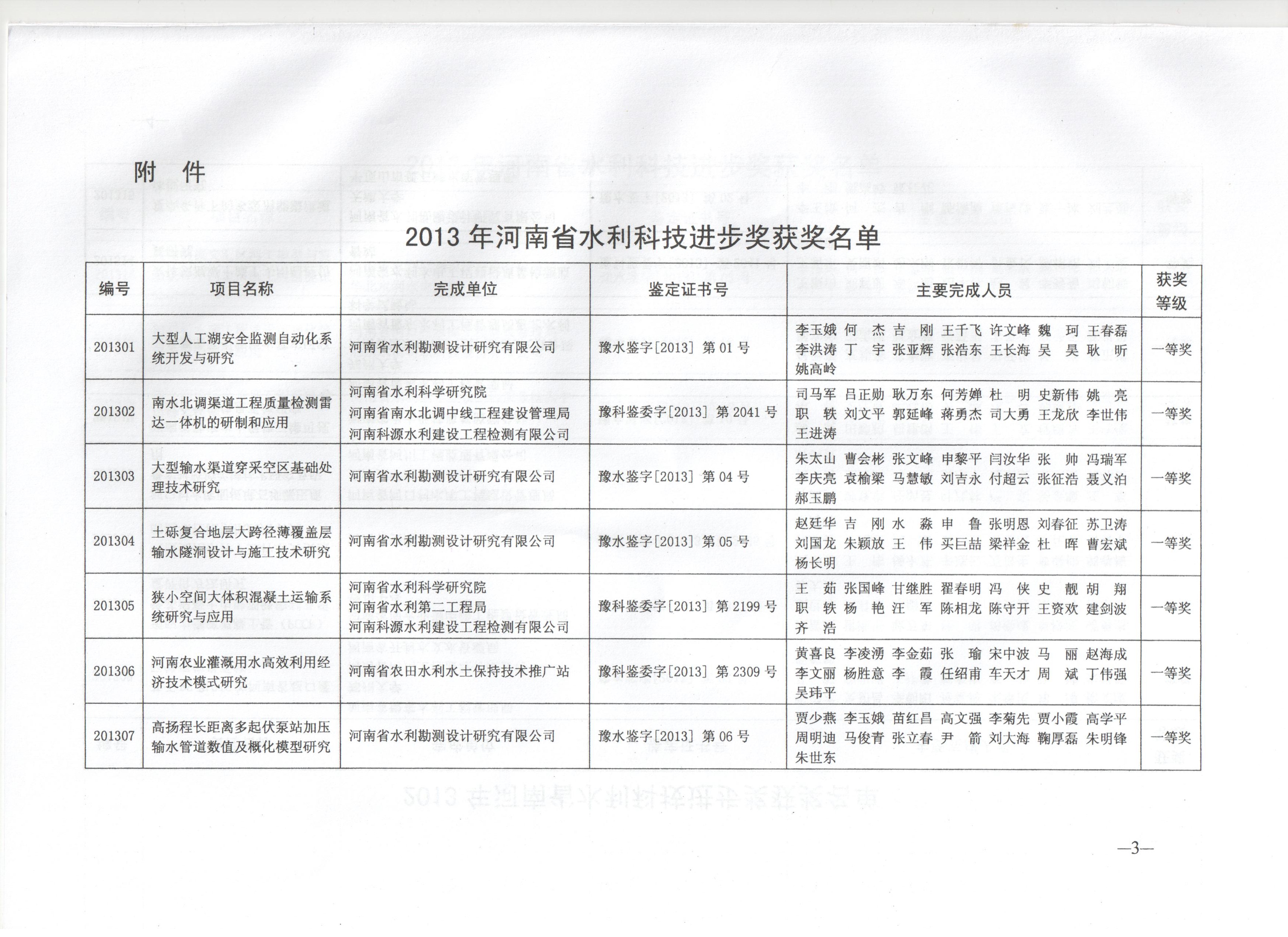Click project name '狭小空间大体积混凝土运输系统研究与应用'
The image size is (1288, 937).
[242, 607]
